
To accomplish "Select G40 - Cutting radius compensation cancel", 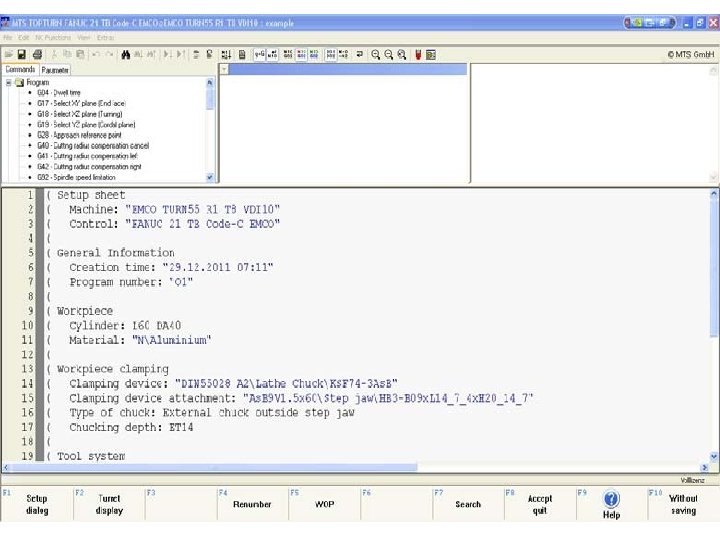I will pos(93,146).
